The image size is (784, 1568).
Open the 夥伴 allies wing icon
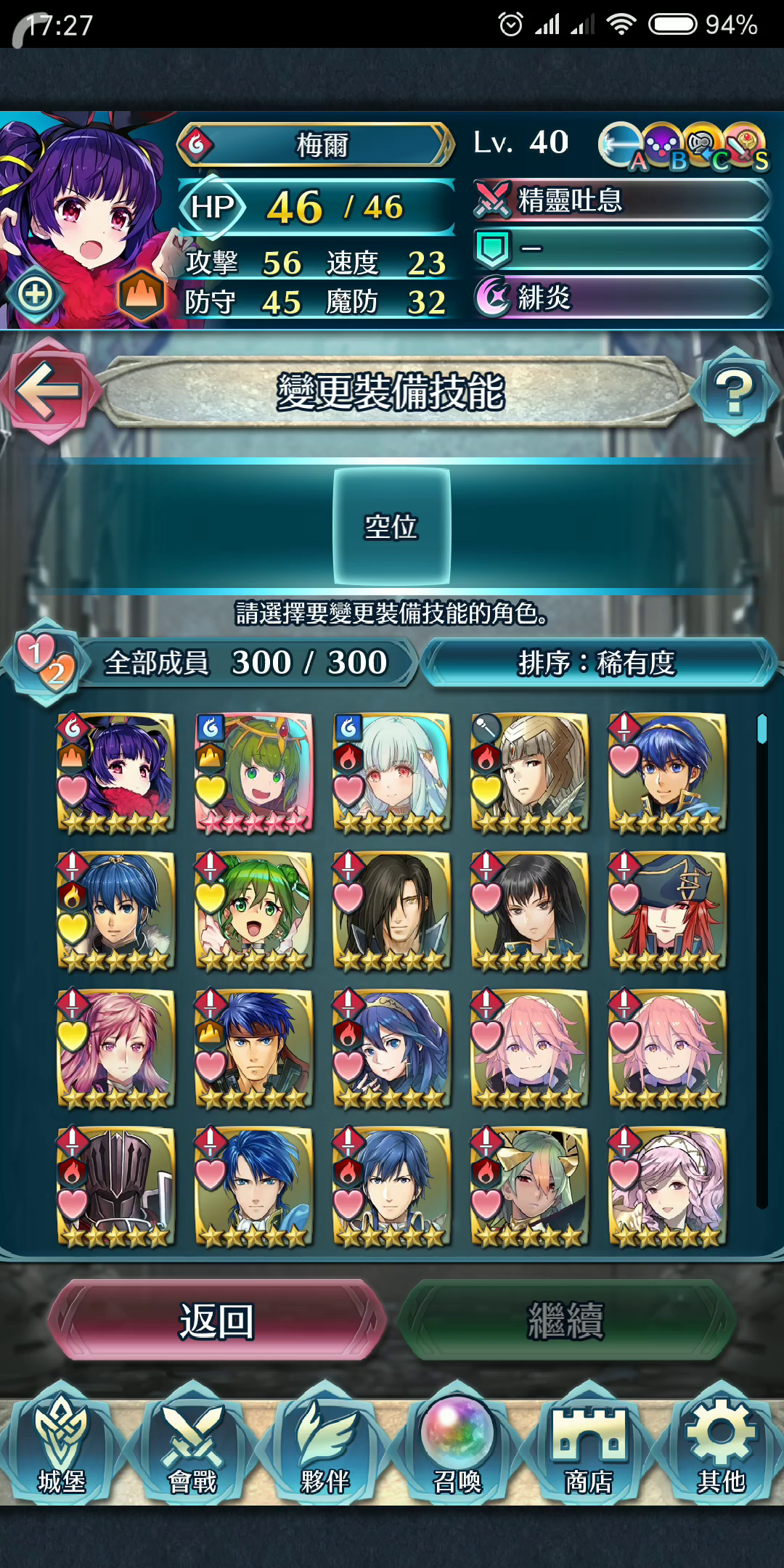325,1446
